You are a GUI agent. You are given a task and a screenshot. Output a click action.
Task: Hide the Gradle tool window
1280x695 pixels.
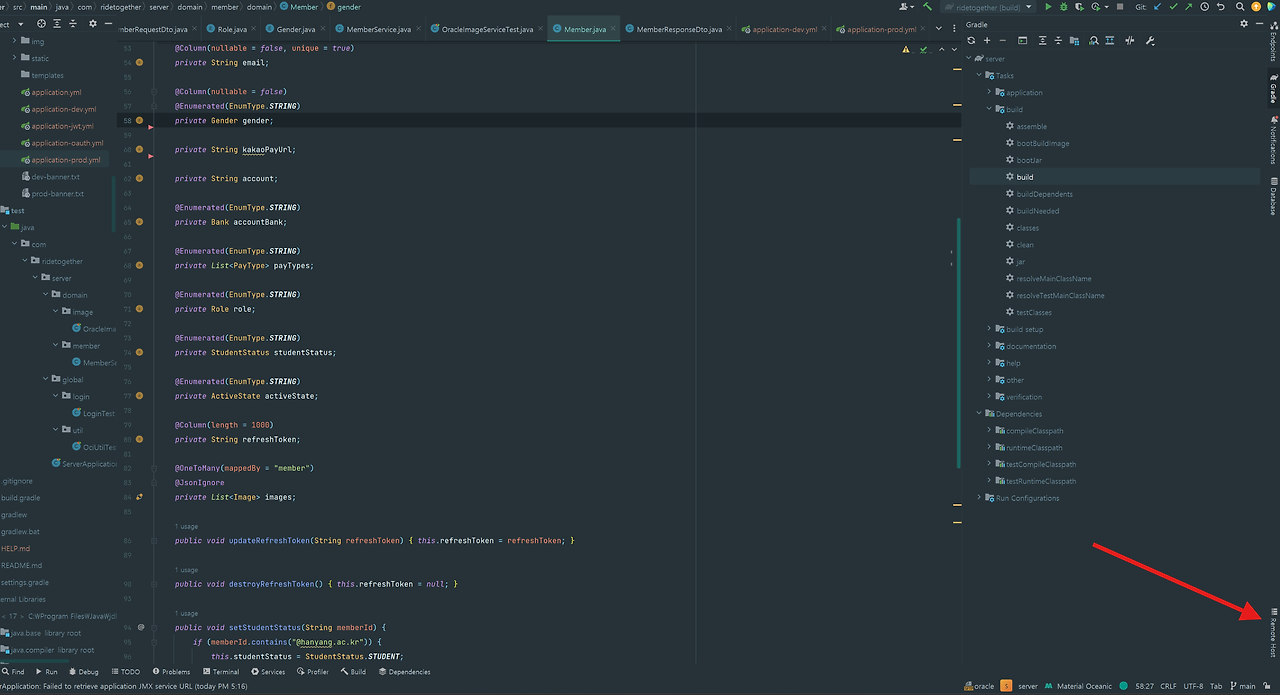coord(1259,23)
